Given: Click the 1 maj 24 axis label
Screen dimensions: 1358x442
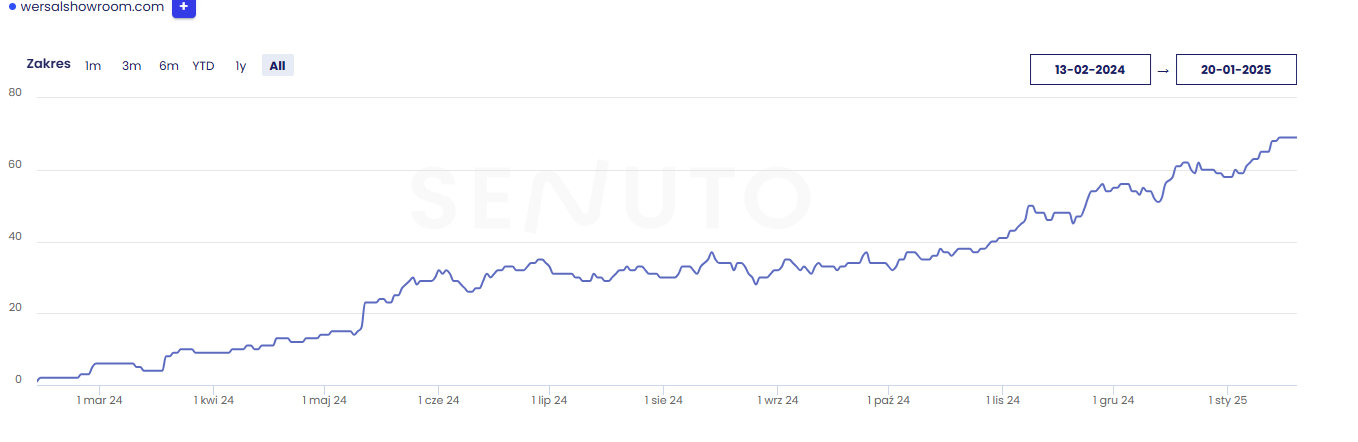Looking at the screenshot, I should (x=325, y=401).
